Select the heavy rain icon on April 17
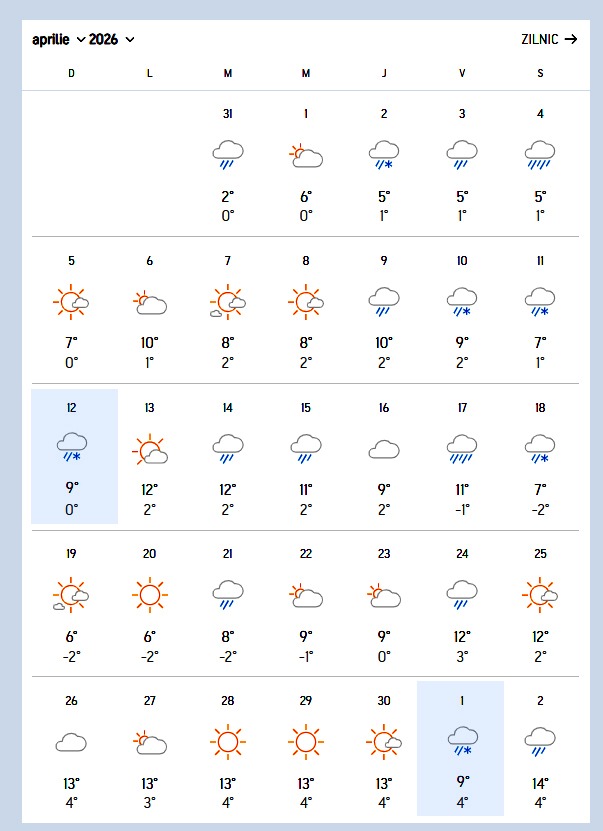The width and height of the screenshot is (603, 831). 462,449
